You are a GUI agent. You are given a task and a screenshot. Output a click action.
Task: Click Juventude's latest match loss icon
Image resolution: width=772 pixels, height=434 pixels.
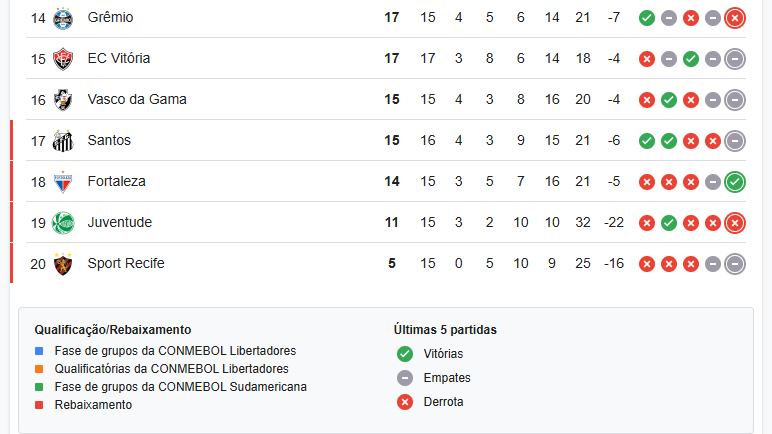735,223
